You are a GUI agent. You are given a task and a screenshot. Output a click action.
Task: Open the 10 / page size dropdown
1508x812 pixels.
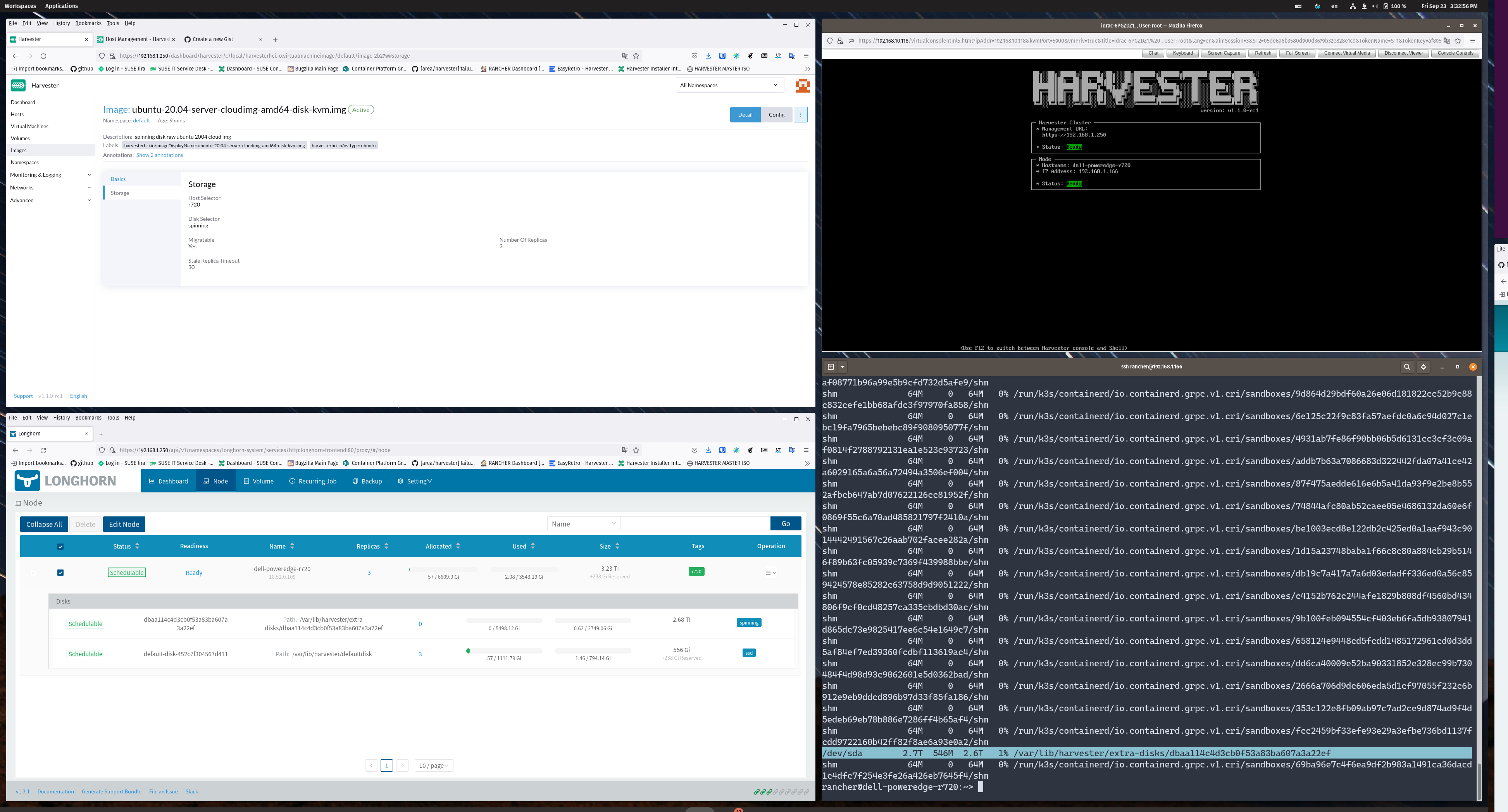(x=433, y=765)
